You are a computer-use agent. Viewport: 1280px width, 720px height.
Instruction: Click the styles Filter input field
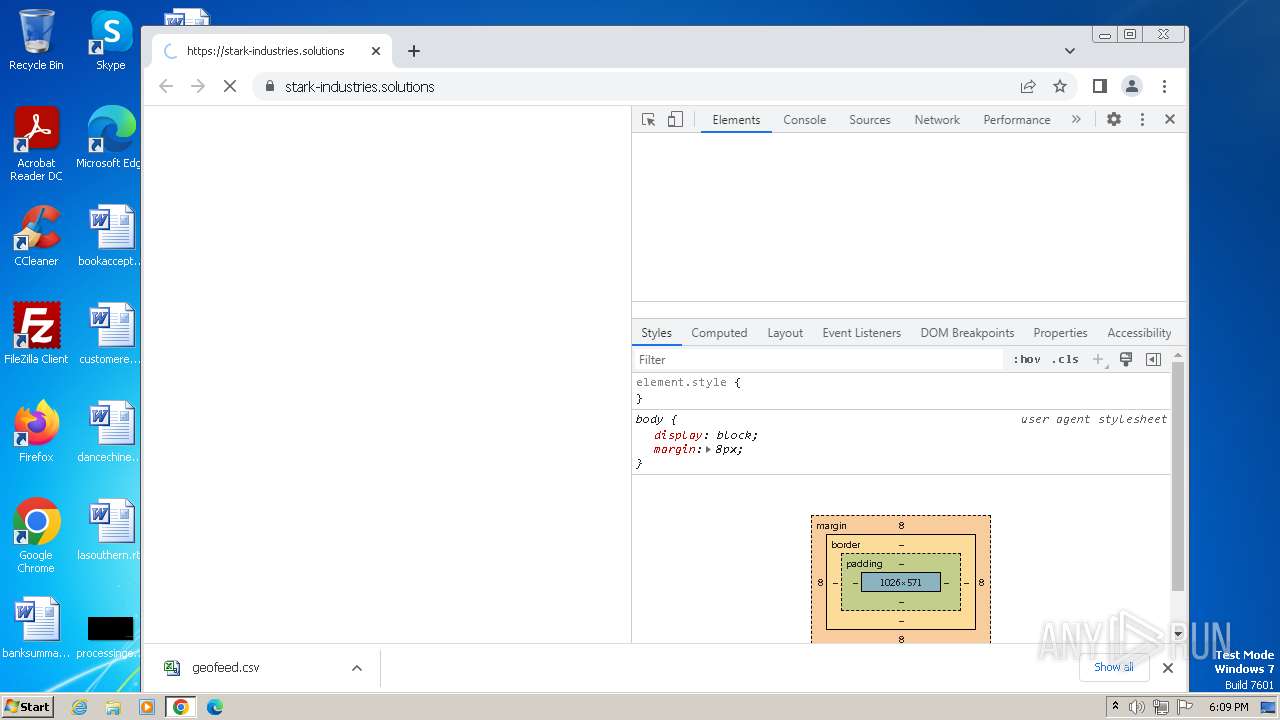[818, 360]
